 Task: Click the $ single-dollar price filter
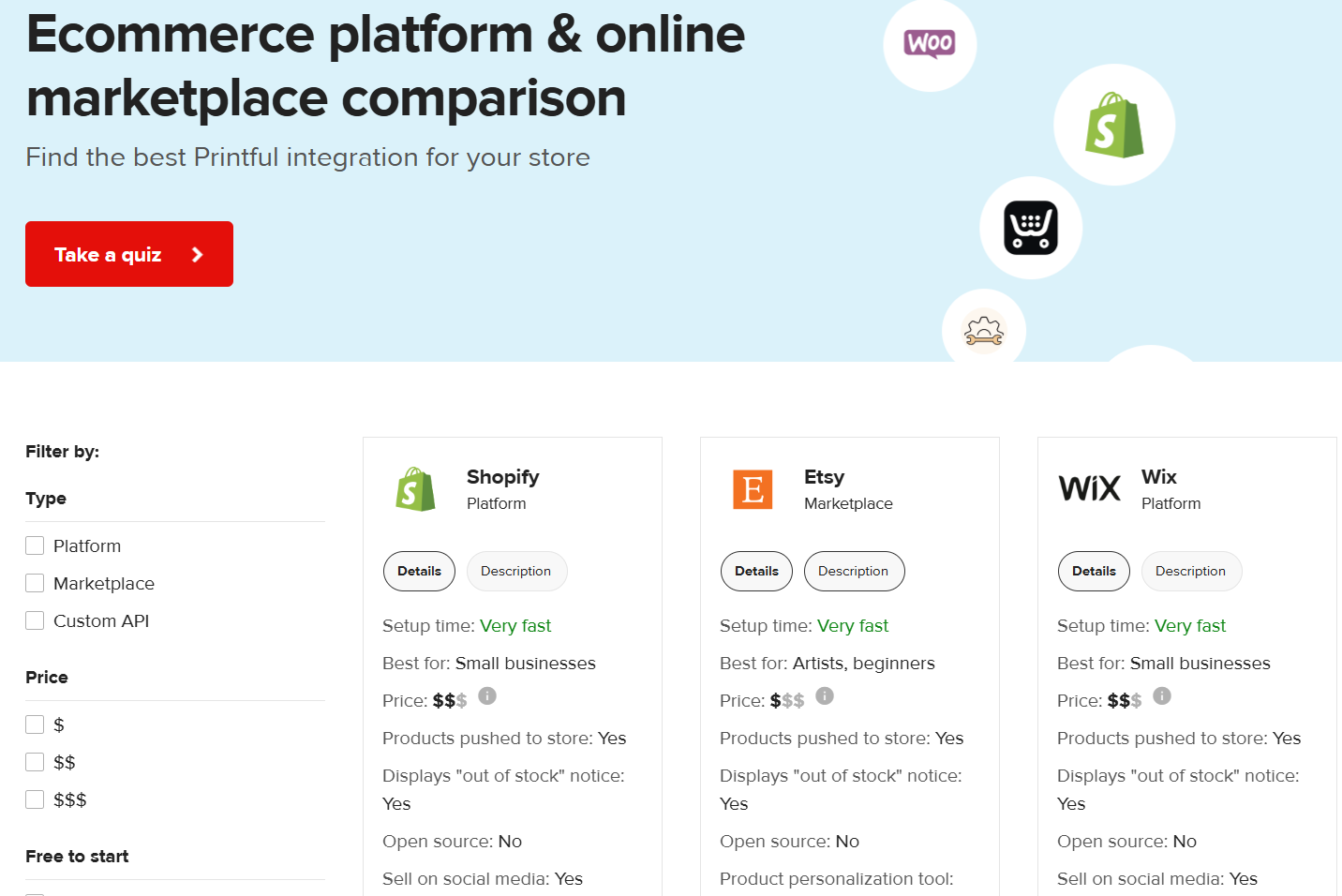[x=35, y=724]
